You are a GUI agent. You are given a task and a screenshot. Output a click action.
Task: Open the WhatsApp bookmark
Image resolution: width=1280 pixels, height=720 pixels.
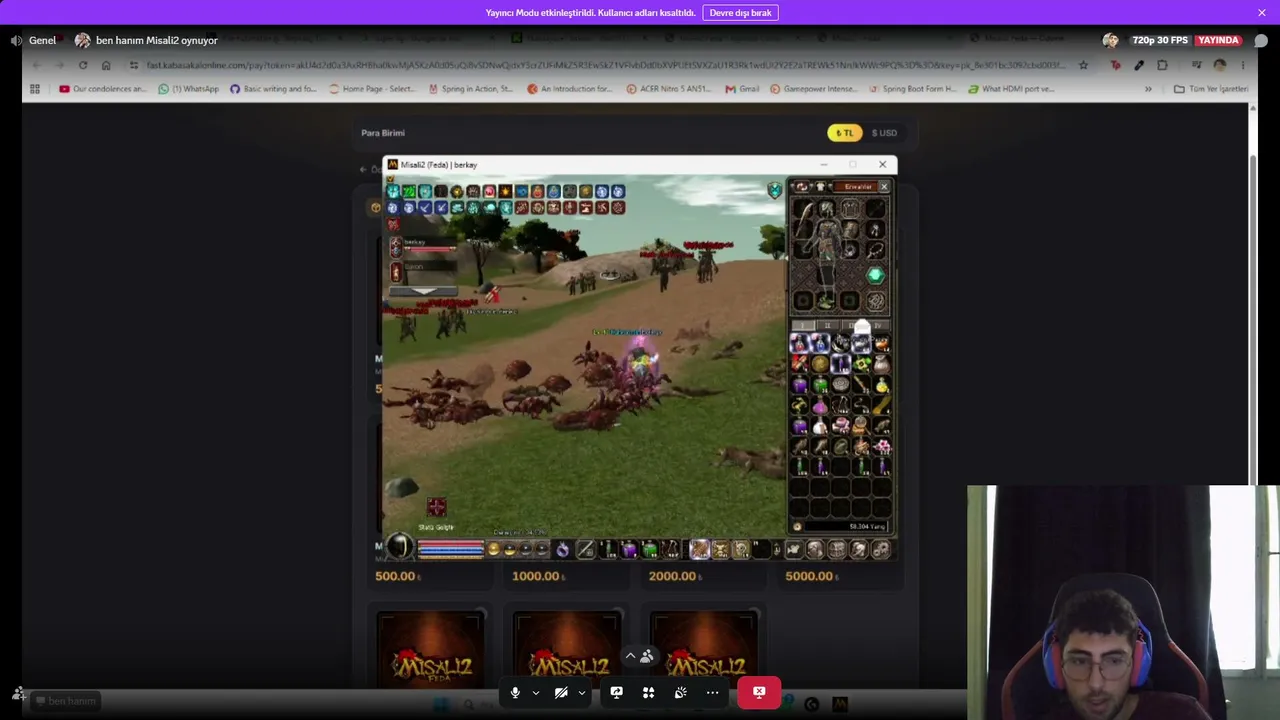(x=188, y=89)
